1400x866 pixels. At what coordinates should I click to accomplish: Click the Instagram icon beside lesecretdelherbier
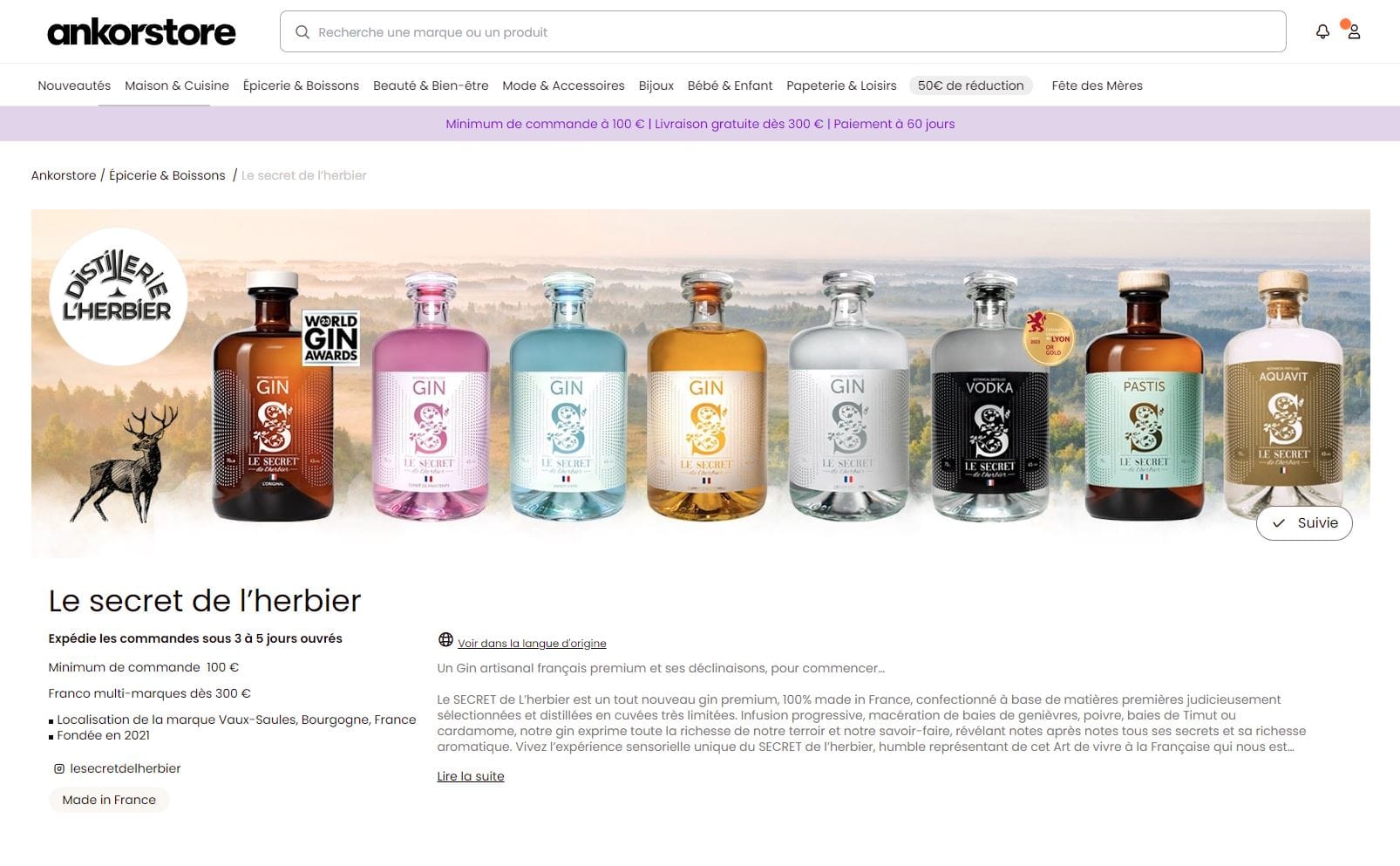coord(59,768)
